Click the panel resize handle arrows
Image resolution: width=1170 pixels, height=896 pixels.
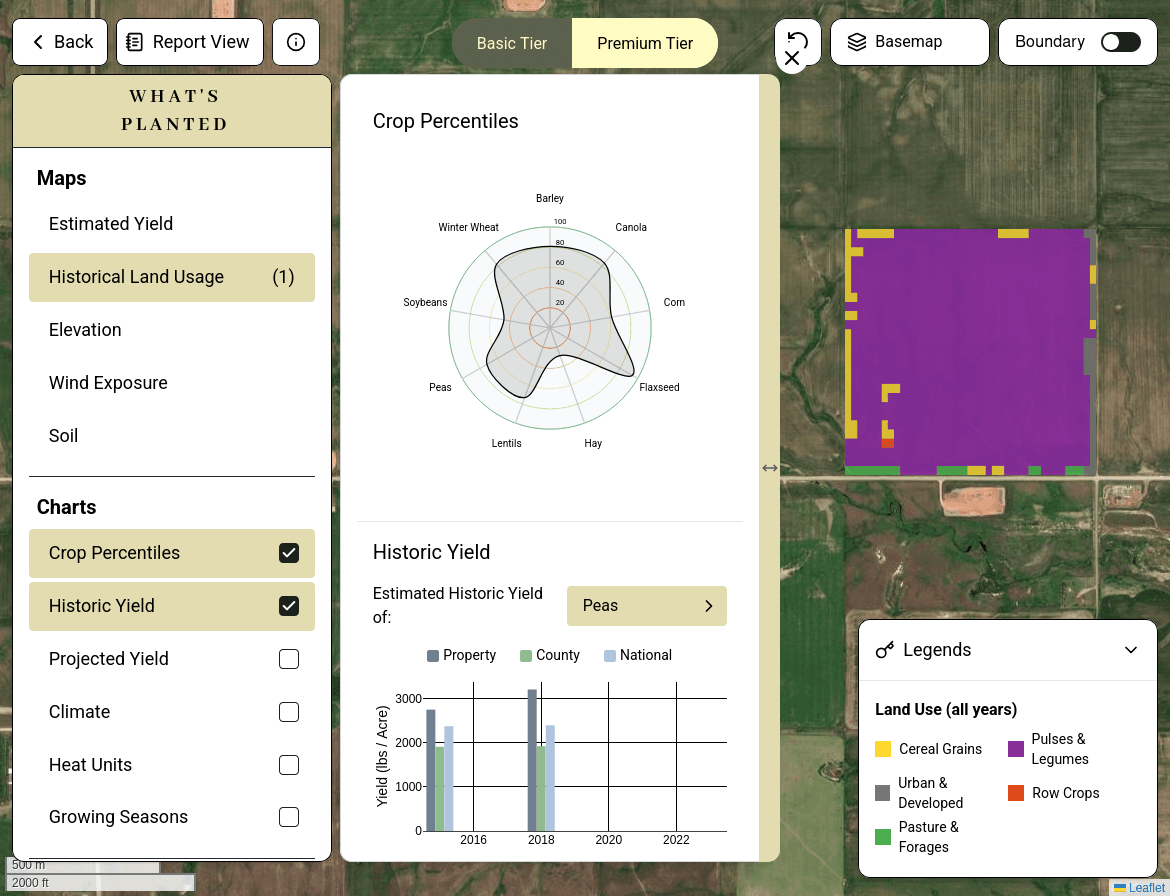click(x=769, y=467)
